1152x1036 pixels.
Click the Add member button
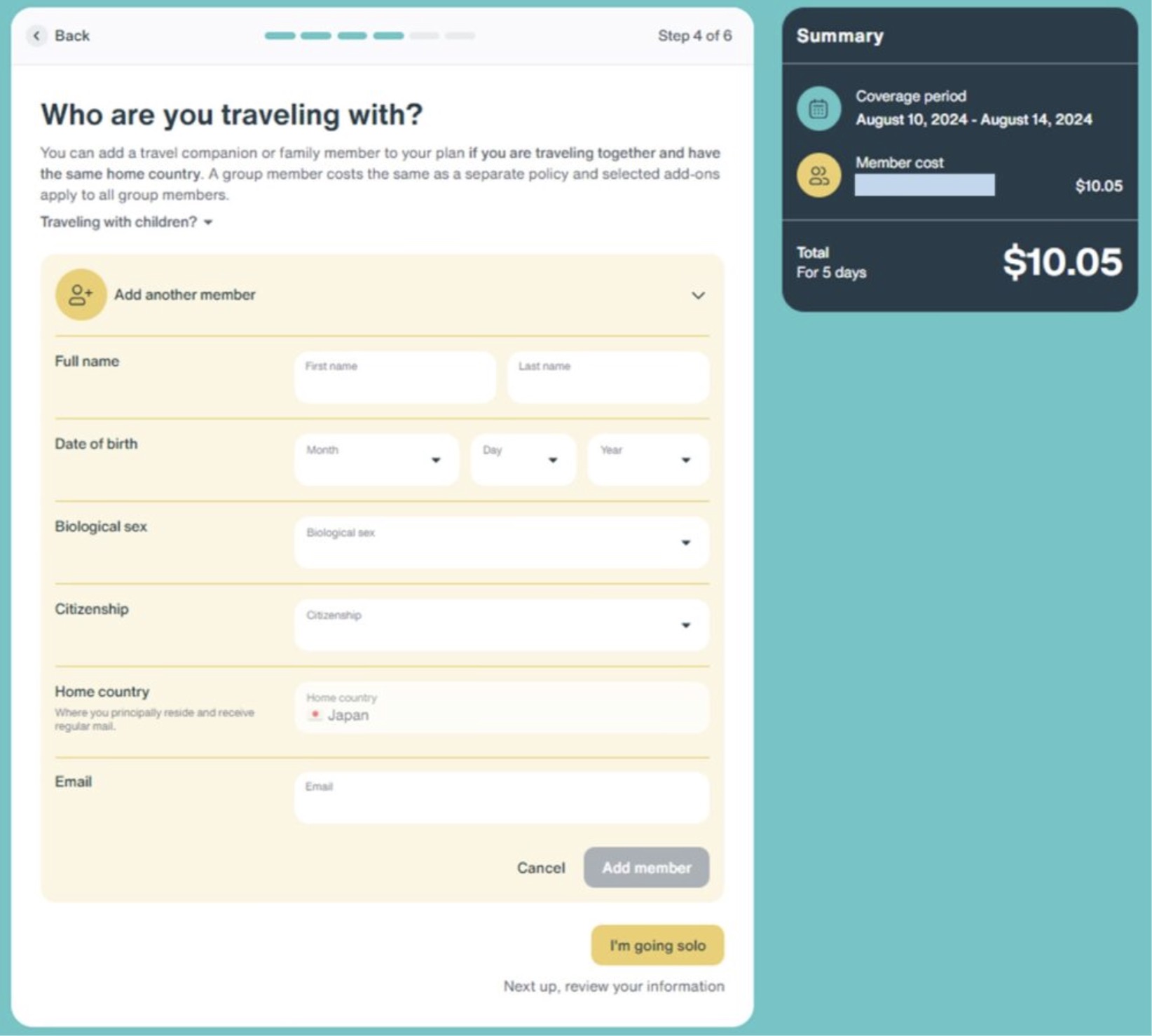point(646,868)
